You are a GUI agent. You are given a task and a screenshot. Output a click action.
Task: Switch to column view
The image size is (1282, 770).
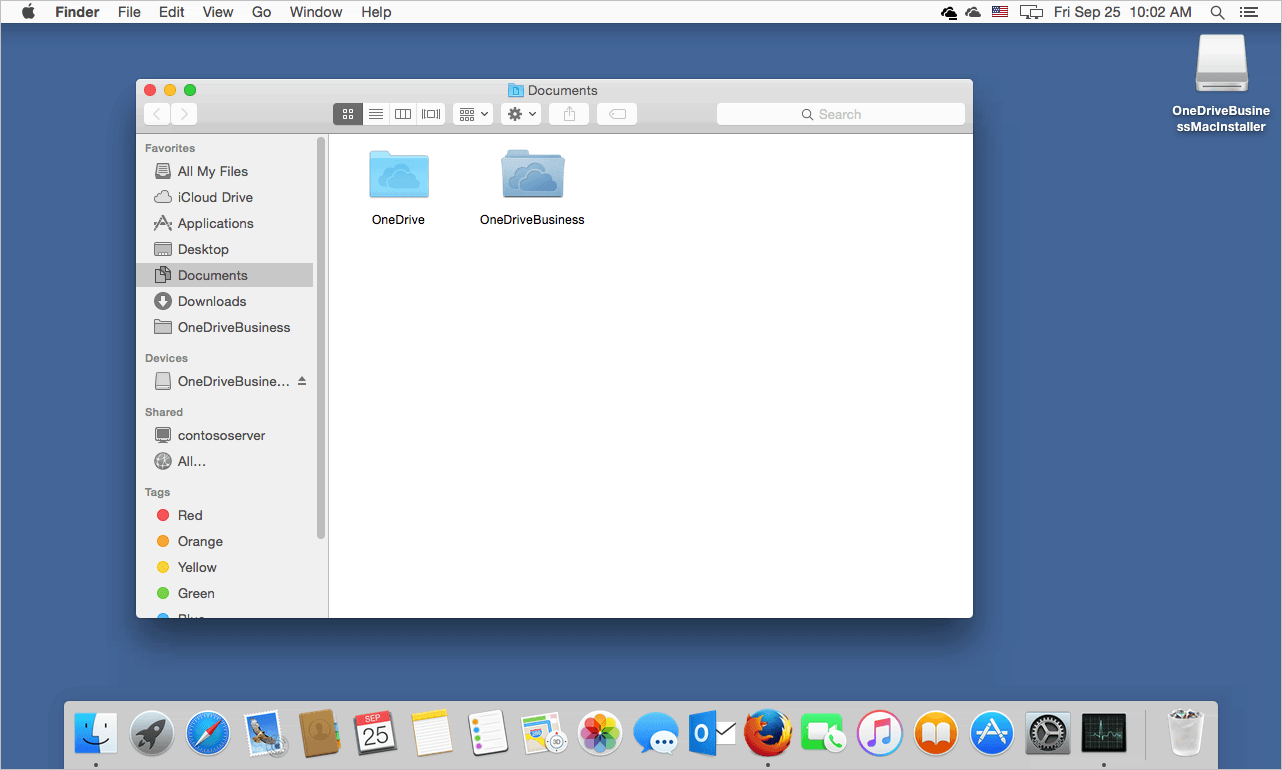coord(403,114)
